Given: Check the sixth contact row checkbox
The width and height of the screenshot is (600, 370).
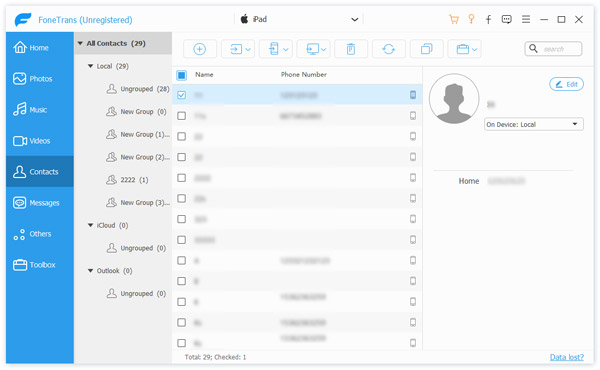Looking at the screenshot, I should coord(182,198).
